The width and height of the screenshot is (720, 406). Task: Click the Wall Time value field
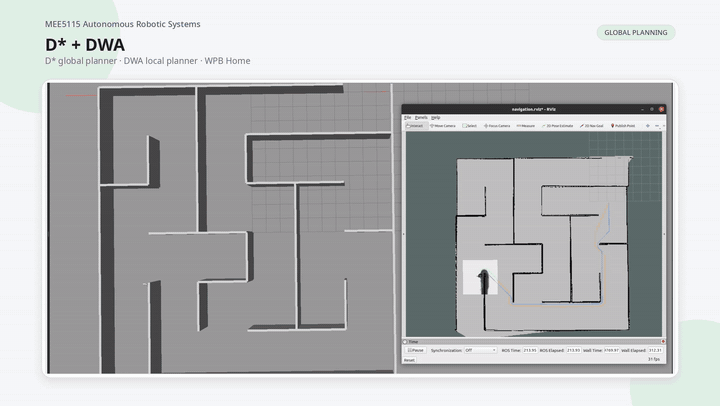pyautogui.click(x=611, y=350)
